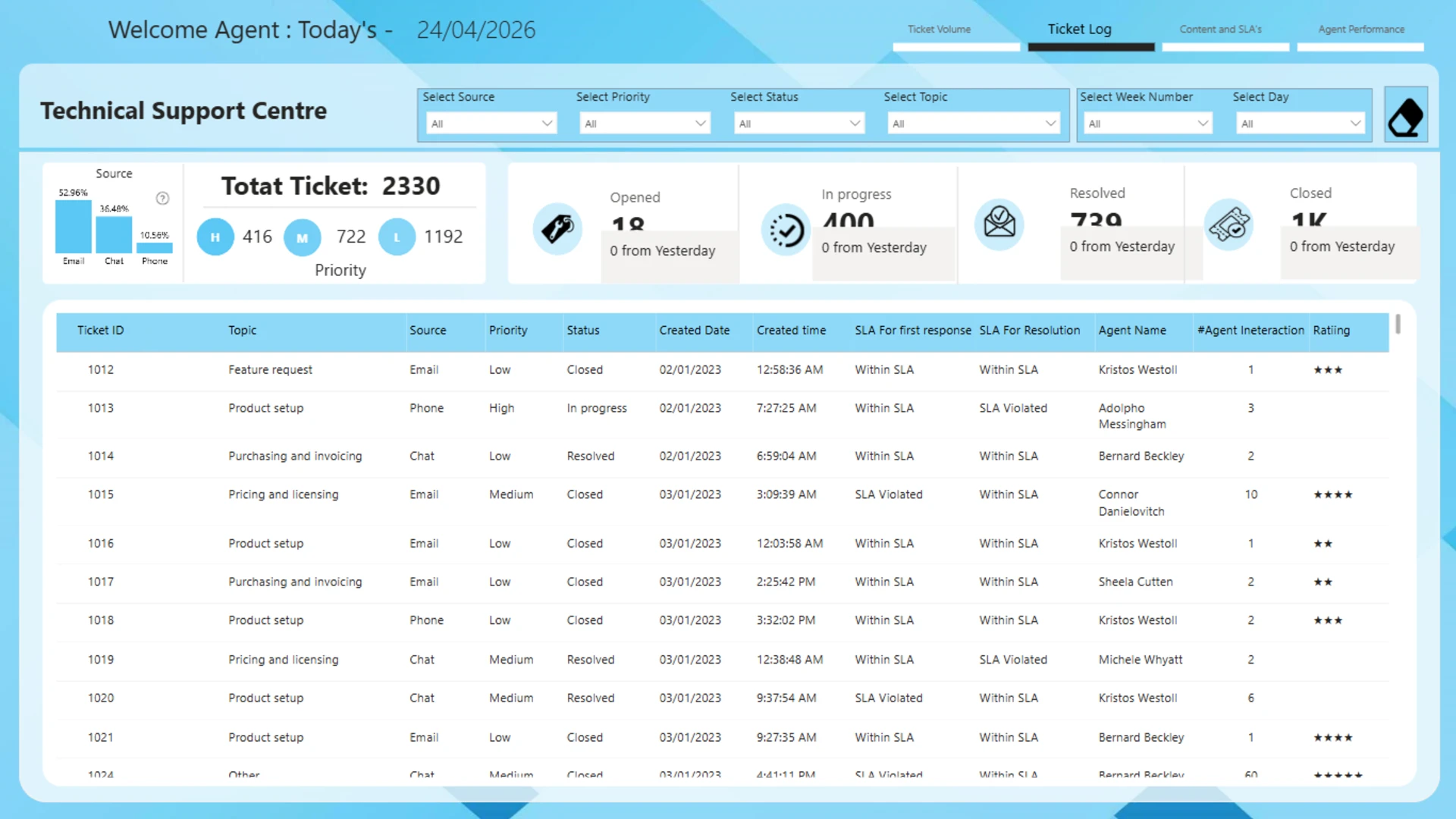Click SLA Violated first response, ticket 1020
The width and height of the screenshot is (1456, 819).
click(889, 698)
